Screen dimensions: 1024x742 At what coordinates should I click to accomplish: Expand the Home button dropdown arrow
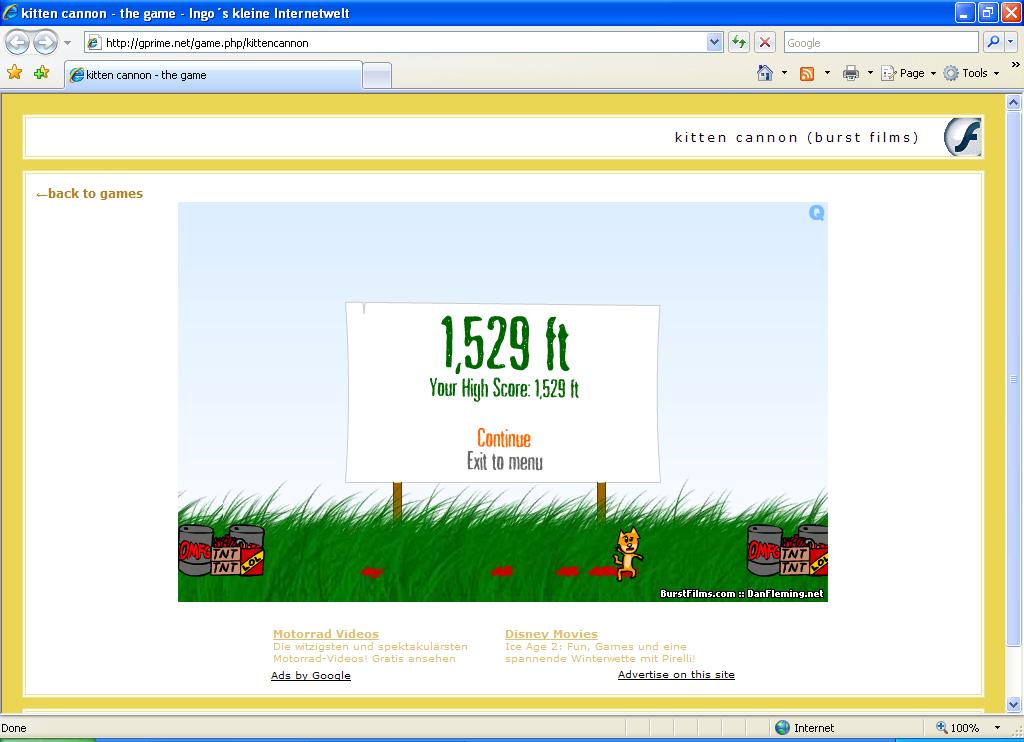coord(784,73)
